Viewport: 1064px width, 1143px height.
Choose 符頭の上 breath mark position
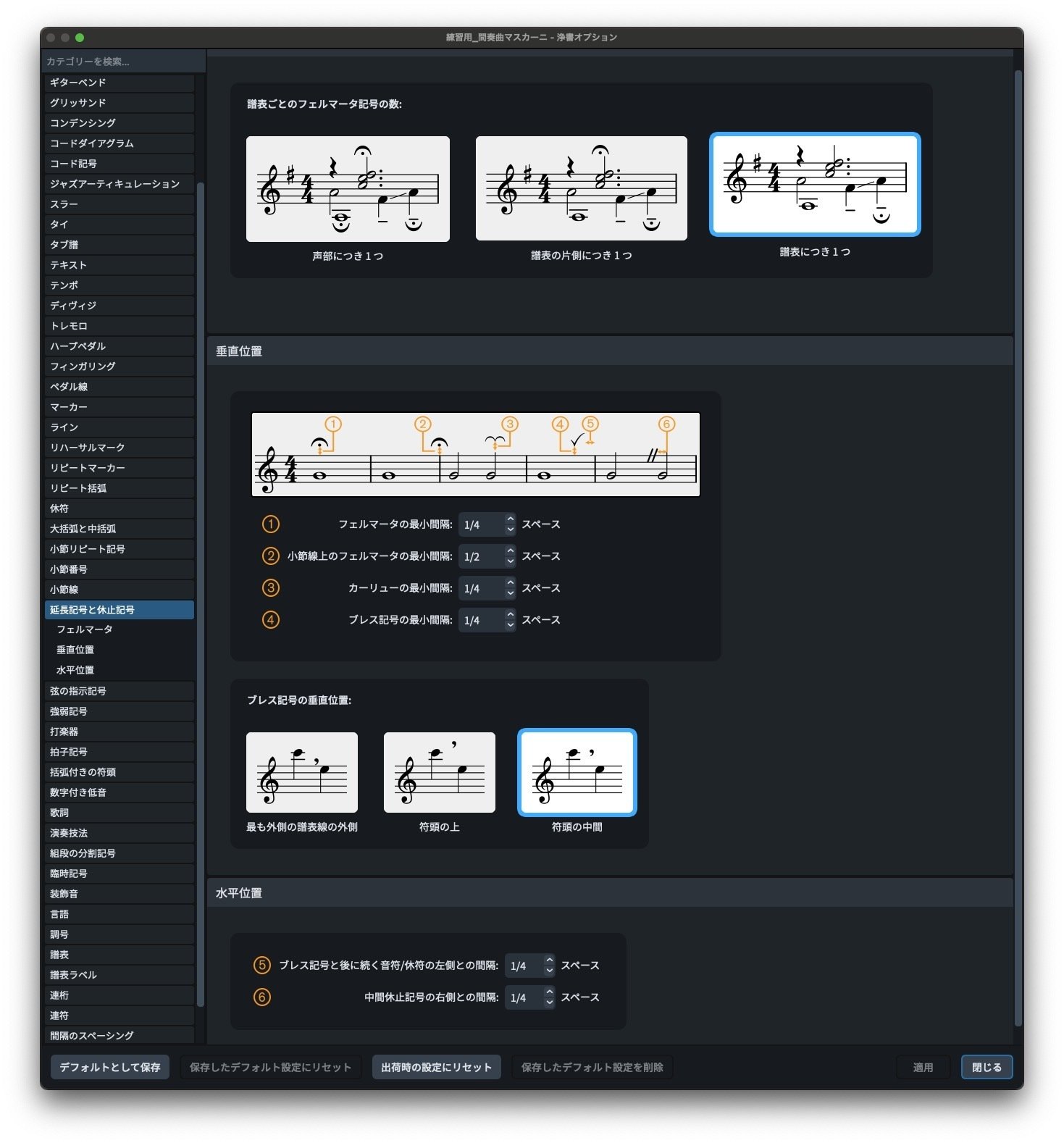pos(440,772)
